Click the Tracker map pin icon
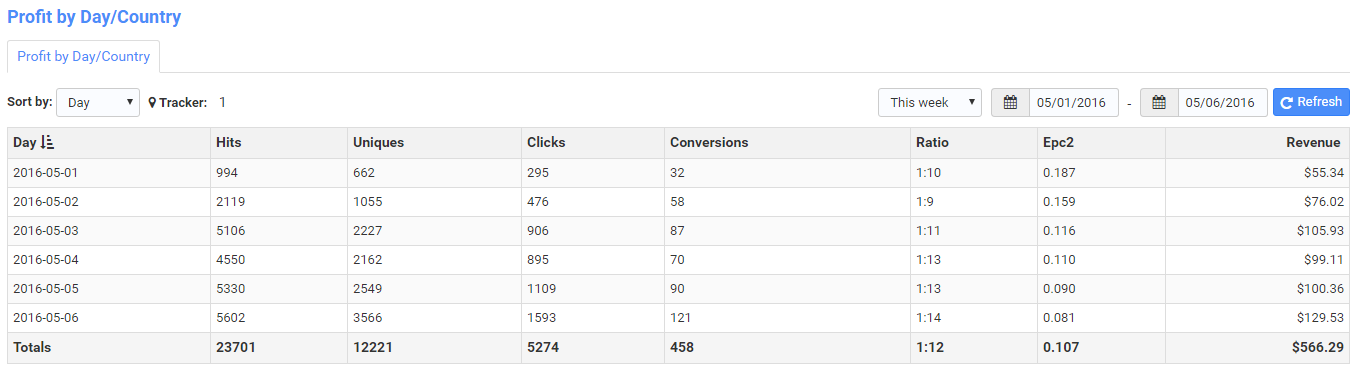 point(153,102)
